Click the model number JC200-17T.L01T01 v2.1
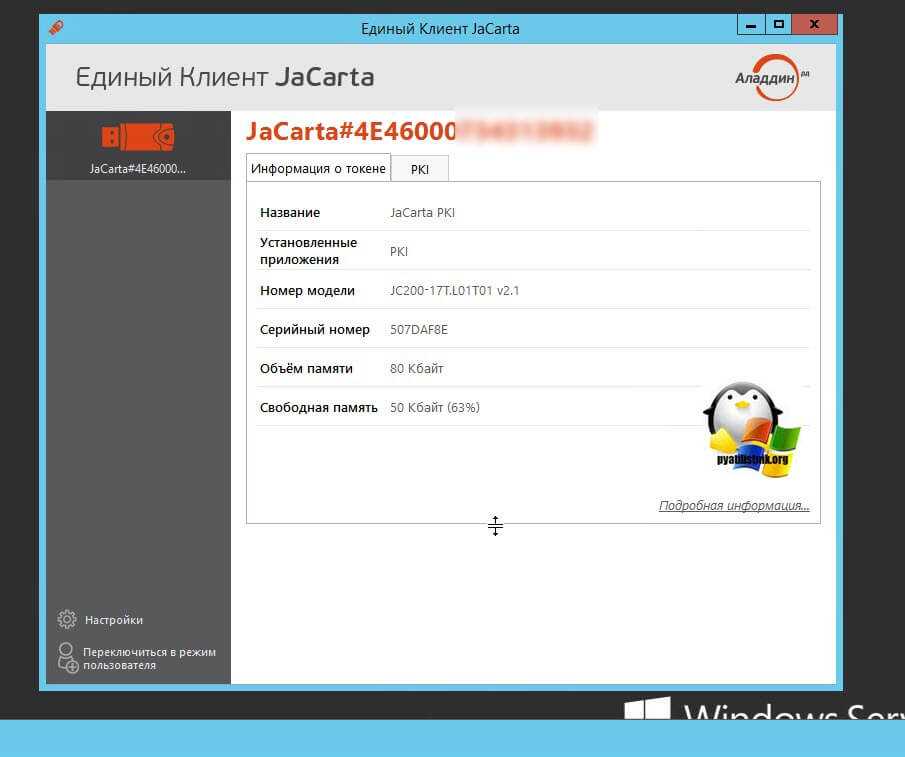Image resolution: width=905 pixels, height=757 pixels. 454,291
